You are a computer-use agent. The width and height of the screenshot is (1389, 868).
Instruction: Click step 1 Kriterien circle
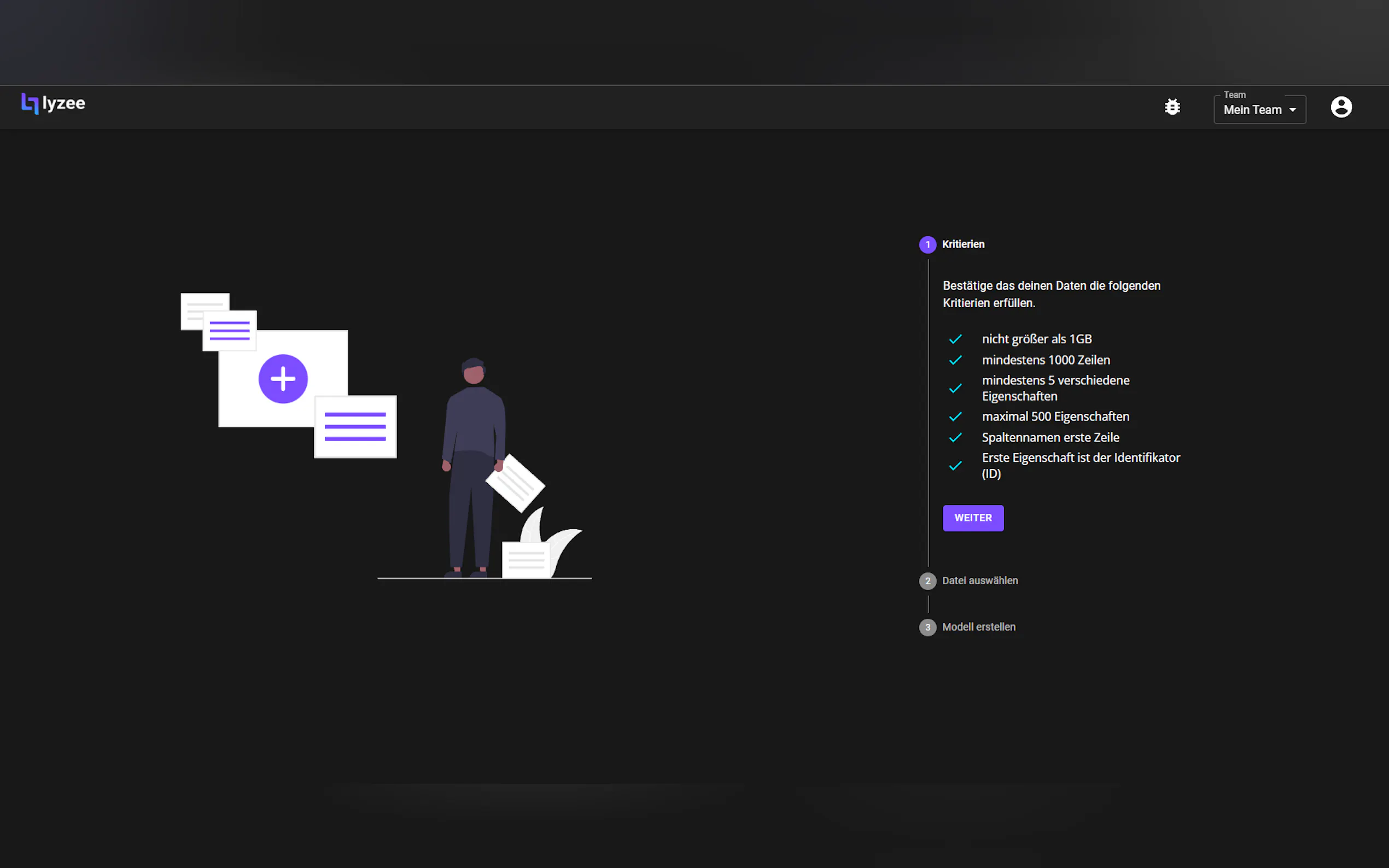pos(927,244)
